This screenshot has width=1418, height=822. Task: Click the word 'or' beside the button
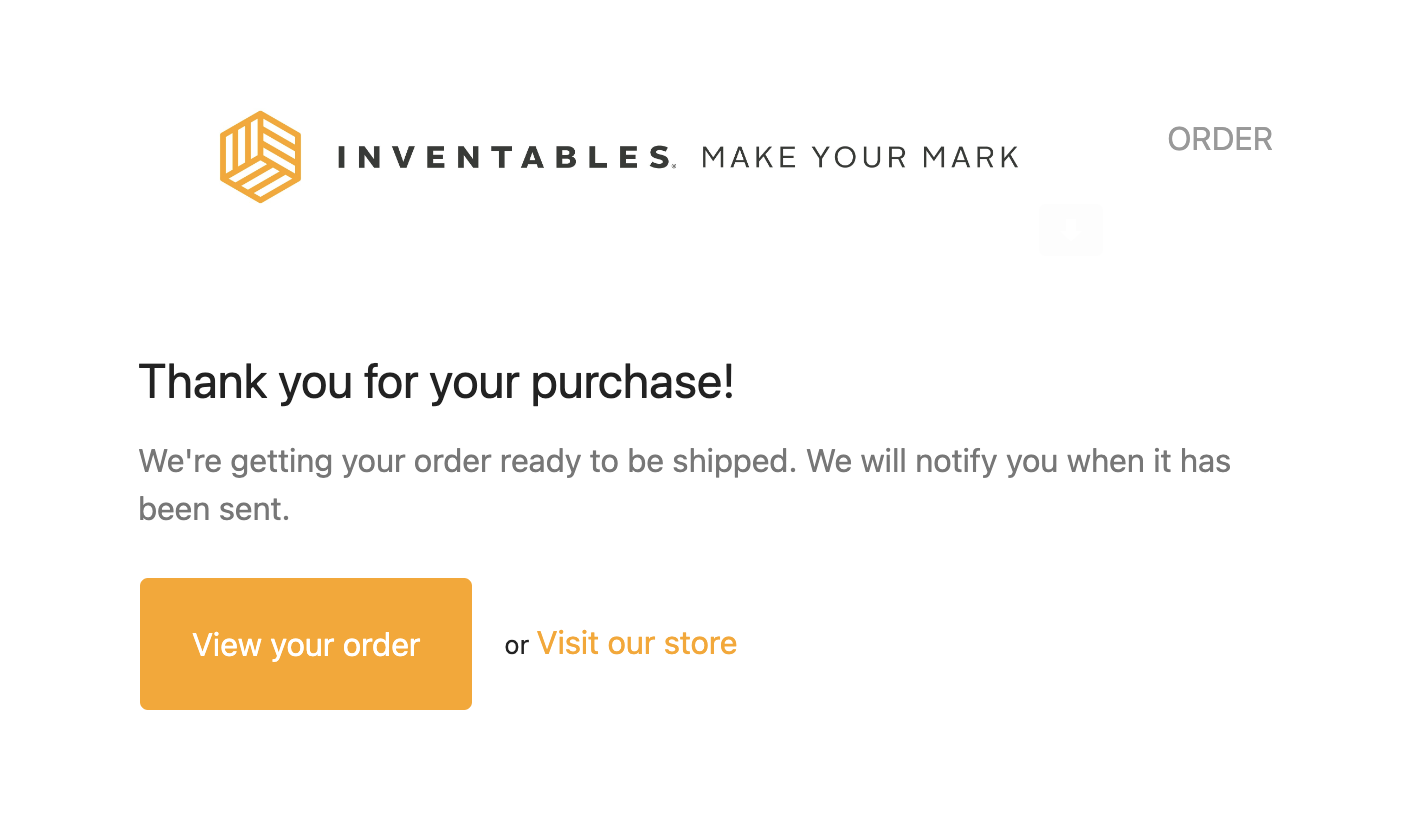pos(516,646)
